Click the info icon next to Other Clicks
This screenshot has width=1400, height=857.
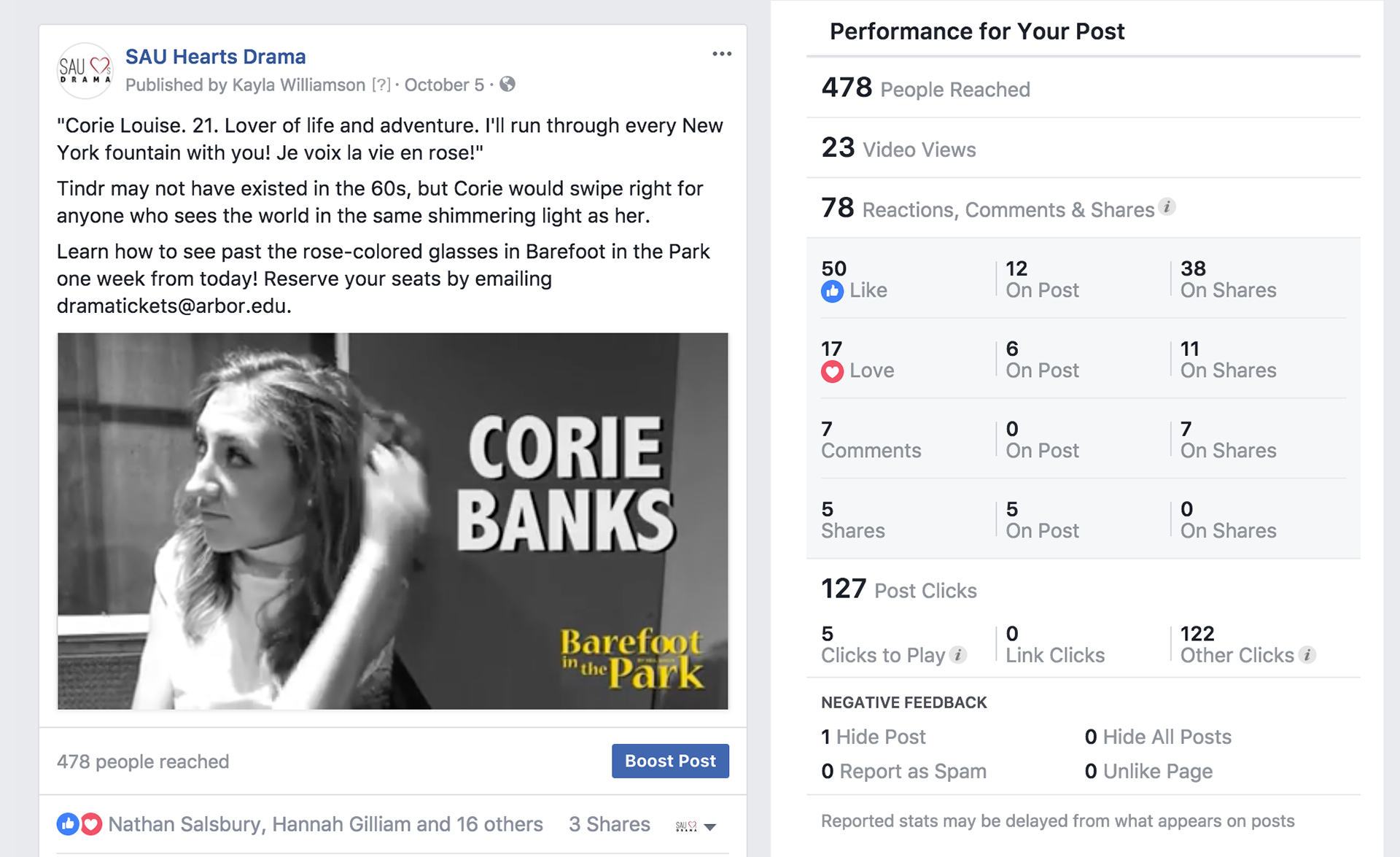(x=1307, y=655)
